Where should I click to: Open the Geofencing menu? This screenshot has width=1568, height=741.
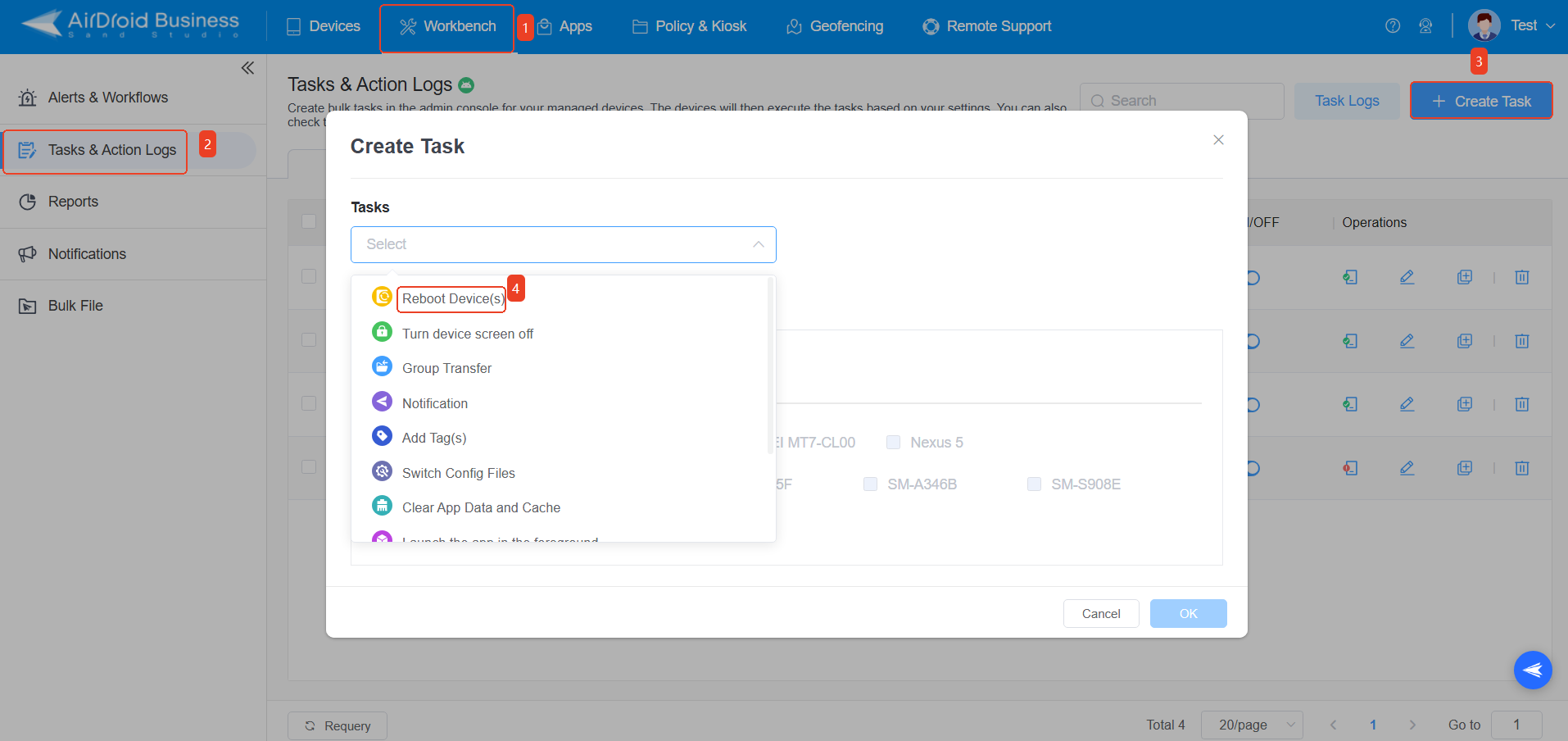pyautogui.click(x=834, y=25)
